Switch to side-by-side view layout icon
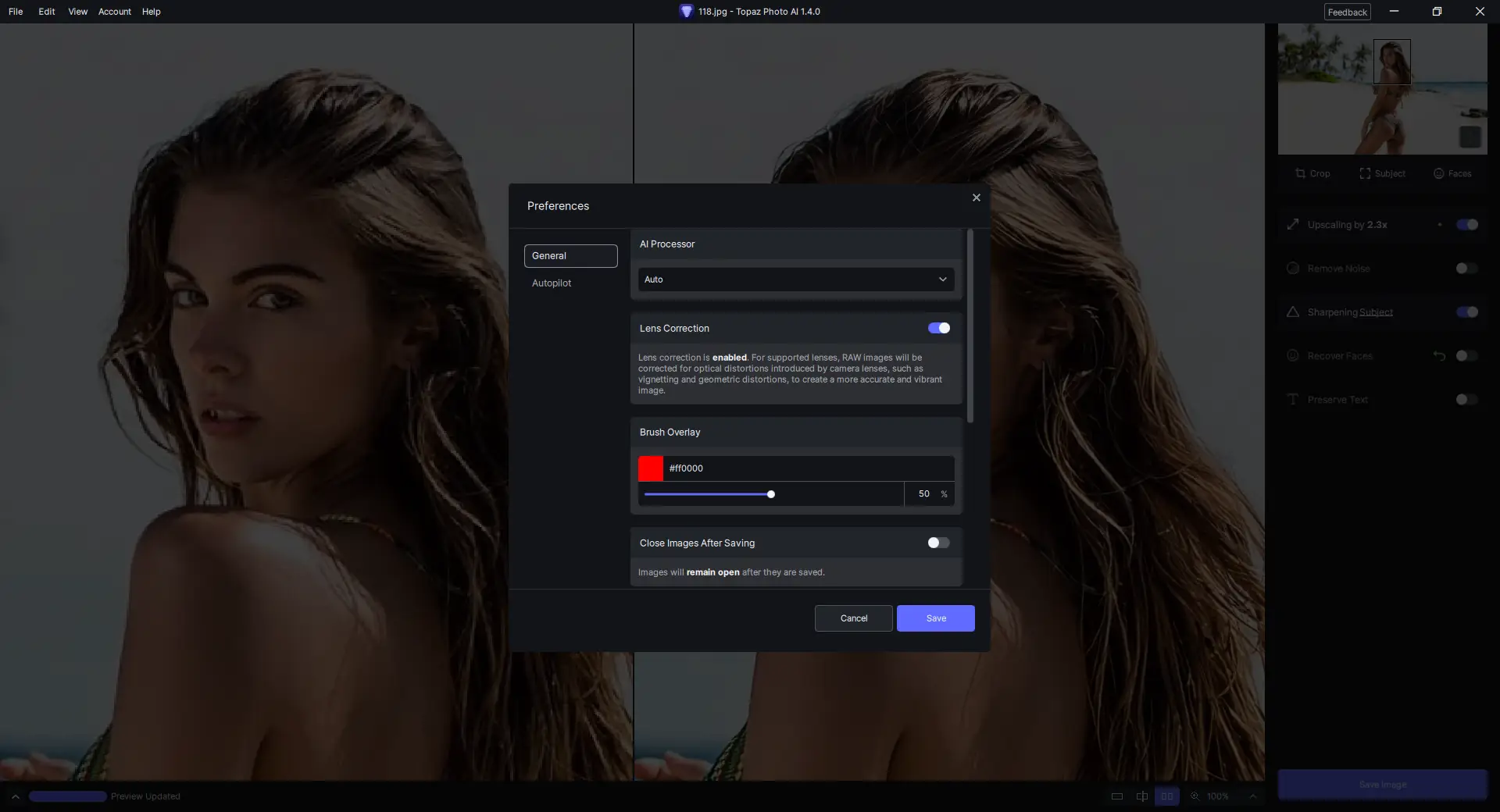This screenshot has height=812, width=1500. tap(1167, 796)
